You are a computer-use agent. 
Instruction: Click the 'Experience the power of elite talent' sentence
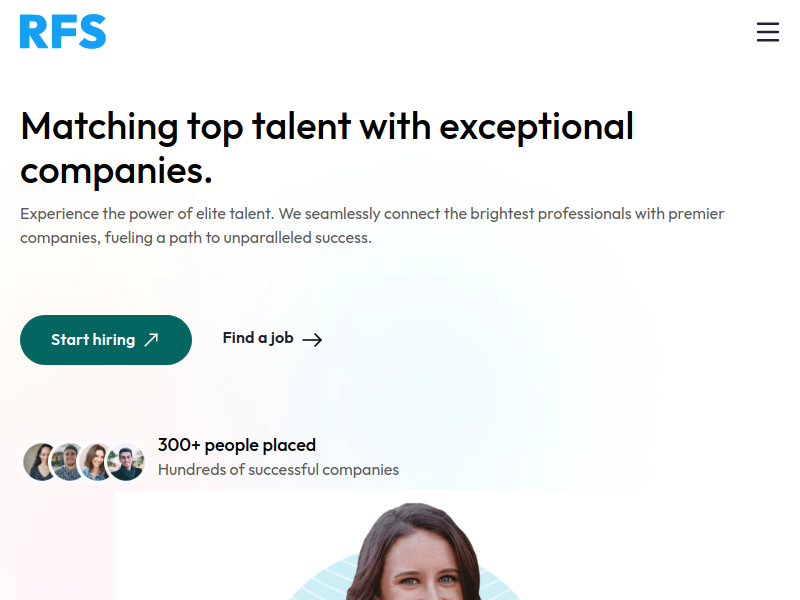click(146, 214)
